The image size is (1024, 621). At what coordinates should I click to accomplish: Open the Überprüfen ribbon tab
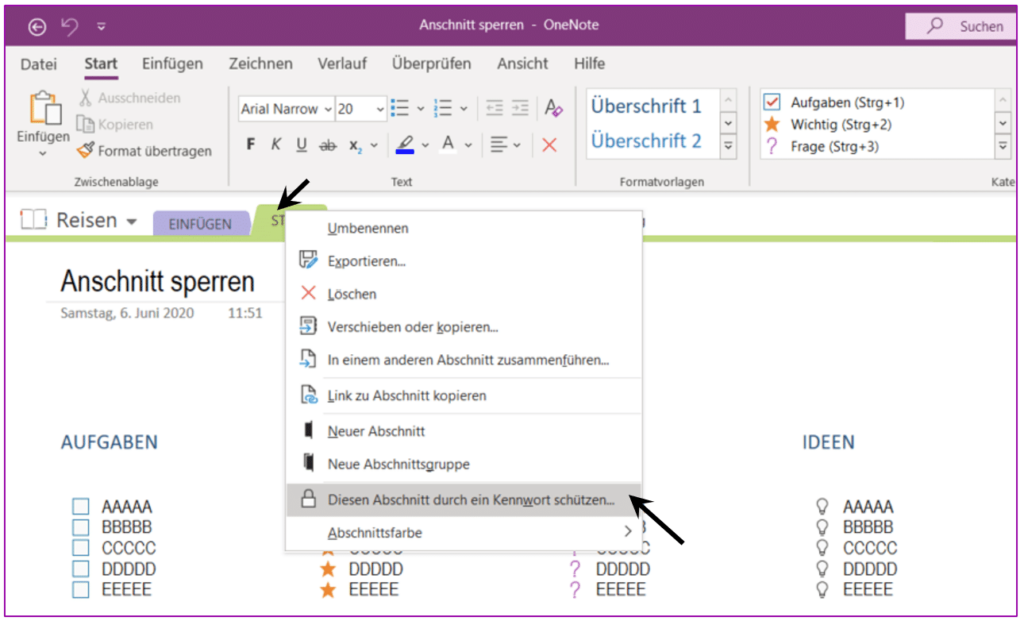[431, 64]
